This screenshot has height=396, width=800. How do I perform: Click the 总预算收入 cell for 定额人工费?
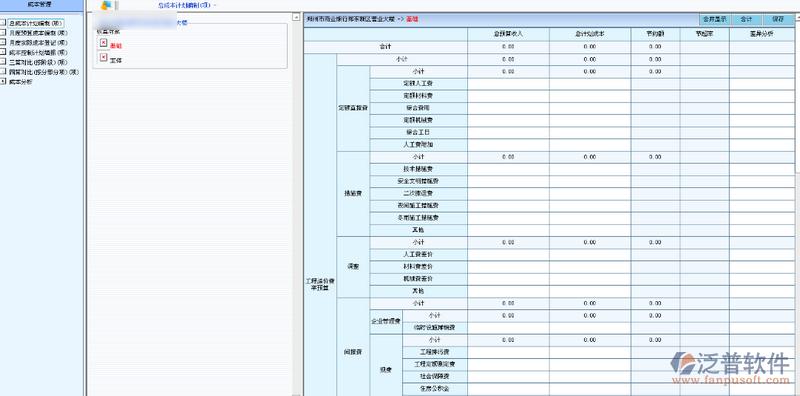pyautogui.click(x=508, y=83)
